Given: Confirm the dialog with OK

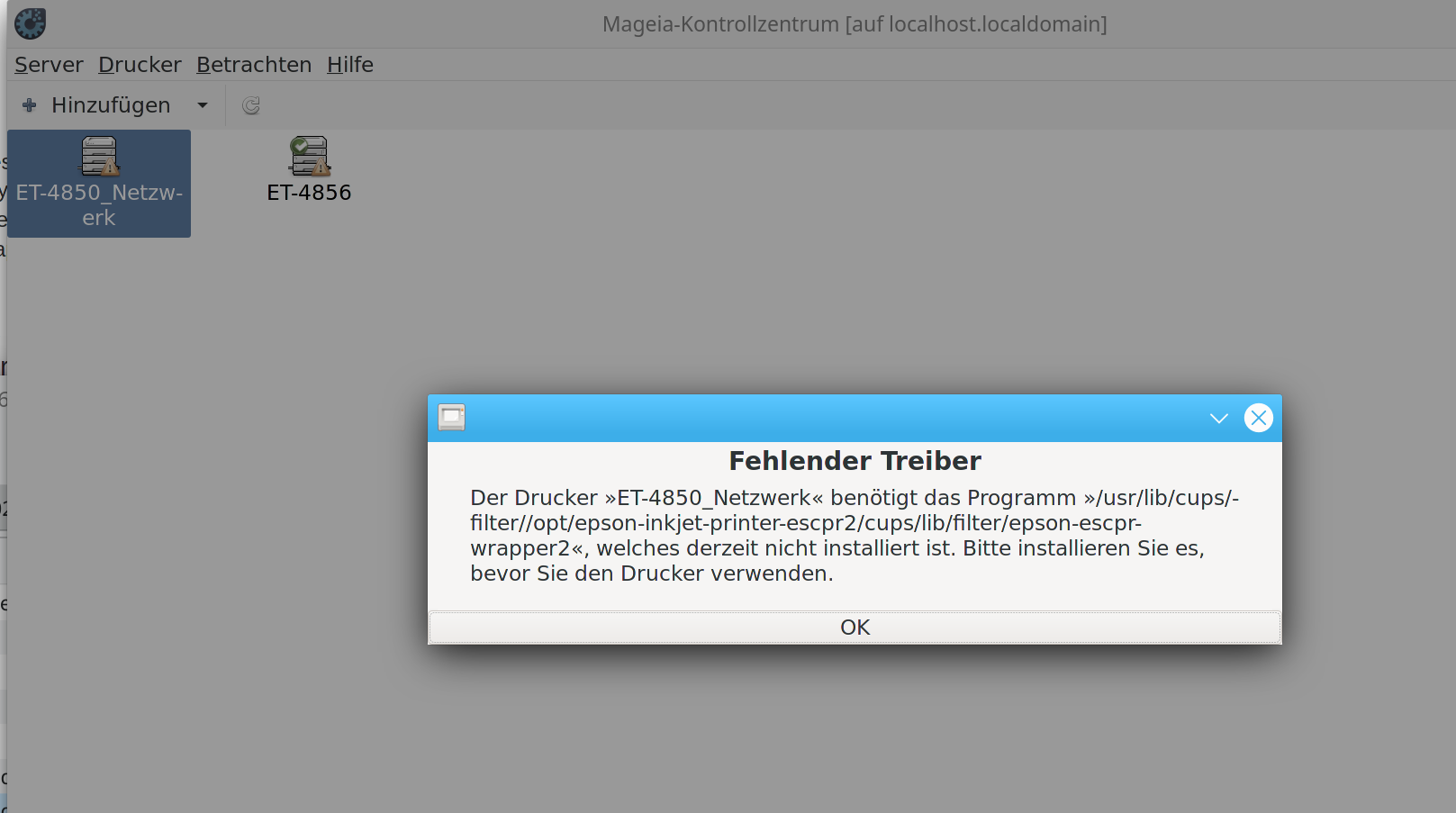Looking at the screenshot, I should (x=855, y=628).
